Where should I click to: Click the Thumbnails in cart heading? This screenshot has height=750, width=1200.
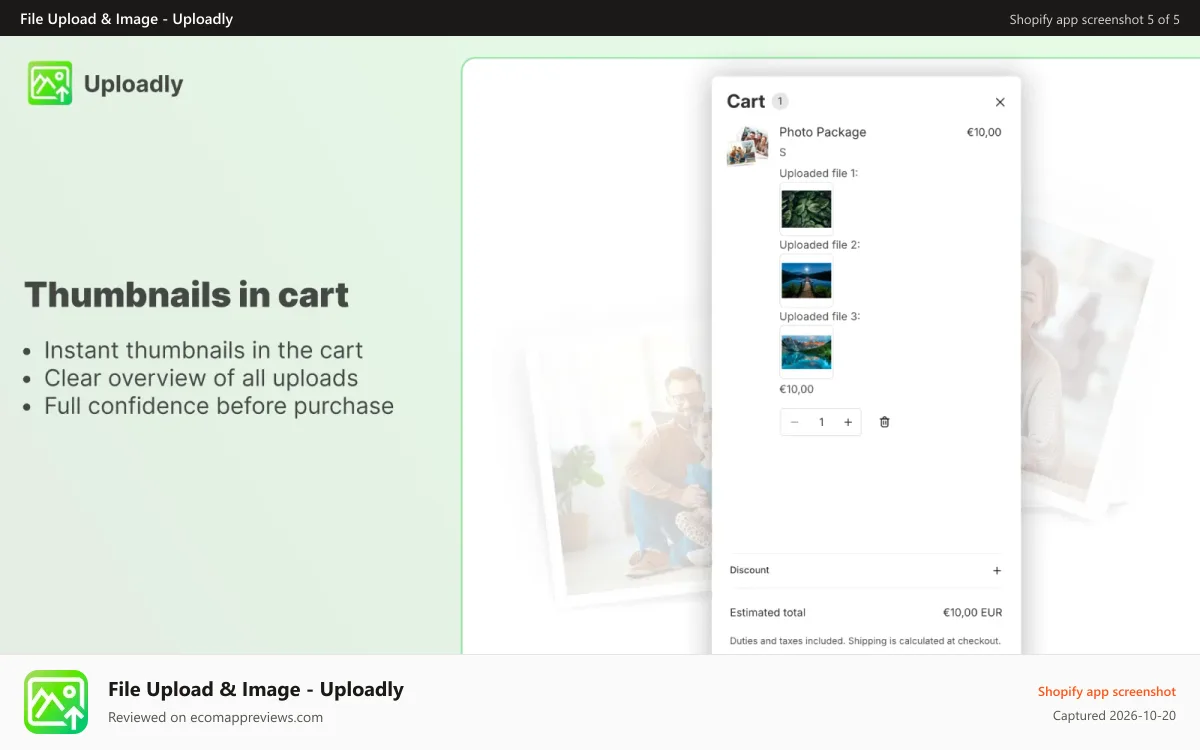187,295
